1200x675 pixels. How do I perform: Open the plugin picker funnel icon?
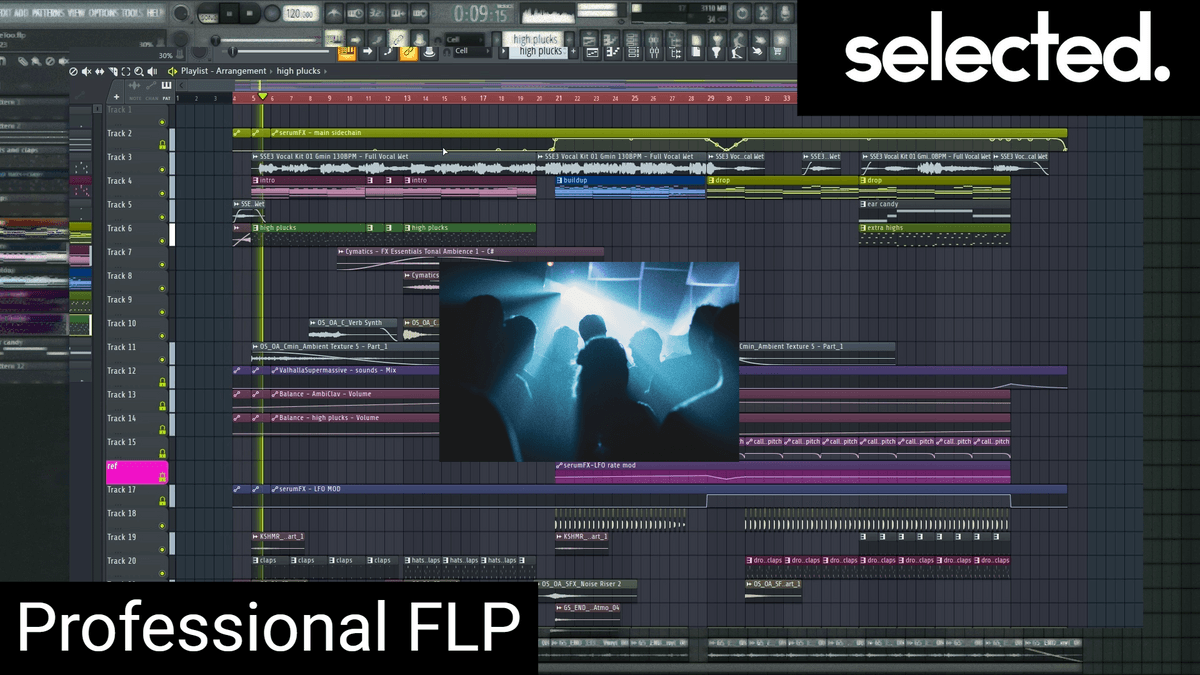(x=717, y=49)
